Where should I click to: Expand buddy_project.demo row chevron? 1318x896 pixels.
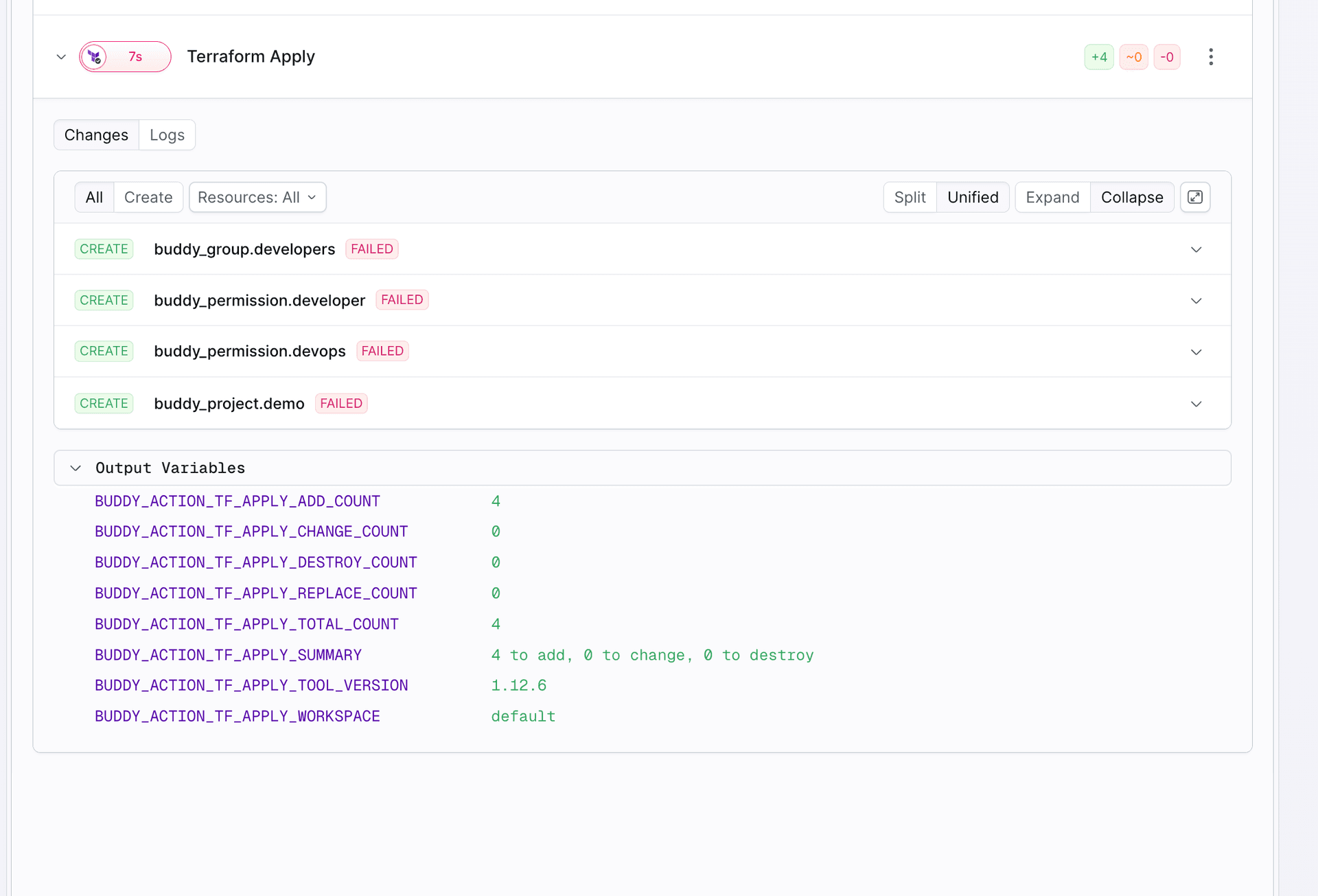pyautogui.click(x=1196, y=404)
